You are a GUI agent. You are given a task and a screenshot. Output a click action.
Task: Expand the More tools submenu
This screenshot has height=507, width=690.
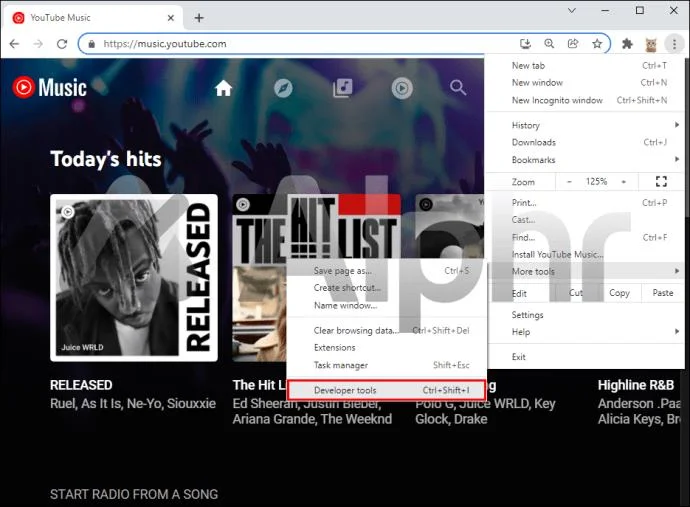585,272
